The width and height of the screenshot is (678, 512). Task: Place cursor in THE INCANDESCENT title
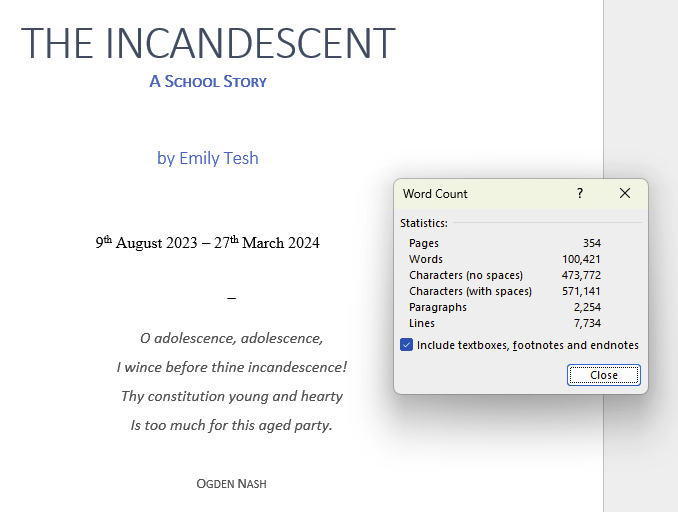(x=208, y=43)
